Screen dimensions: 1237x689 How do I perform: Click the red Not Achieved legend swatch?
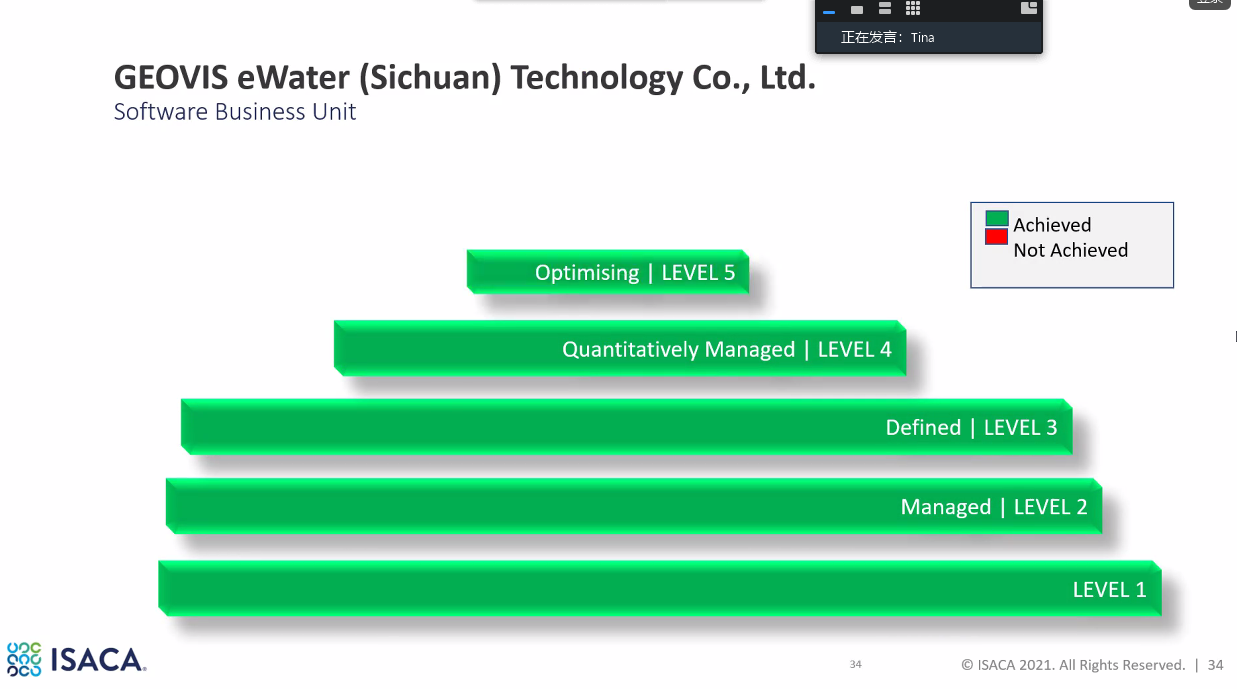pyautogui.click(x=997, y=237)
